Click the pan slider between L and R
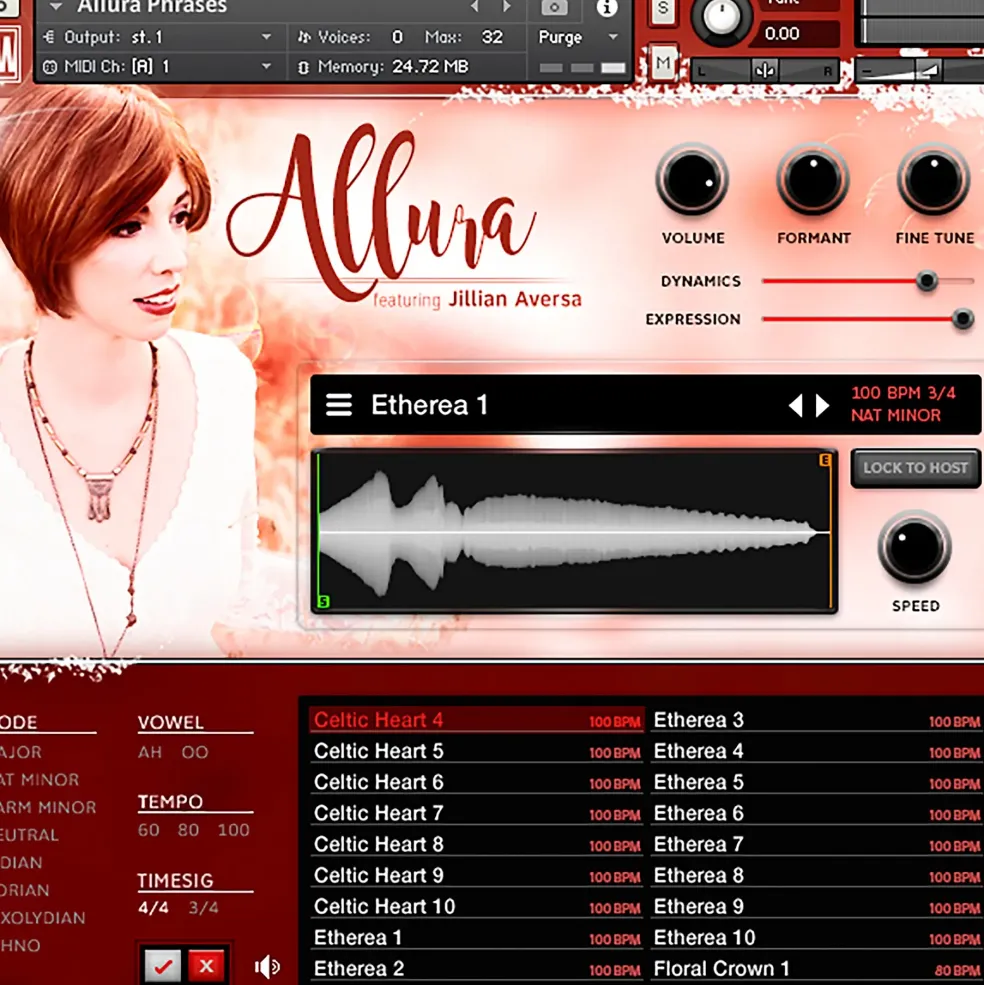Image resolution: width=984 pixels, height=985 pixels. (x=765, y=71)
